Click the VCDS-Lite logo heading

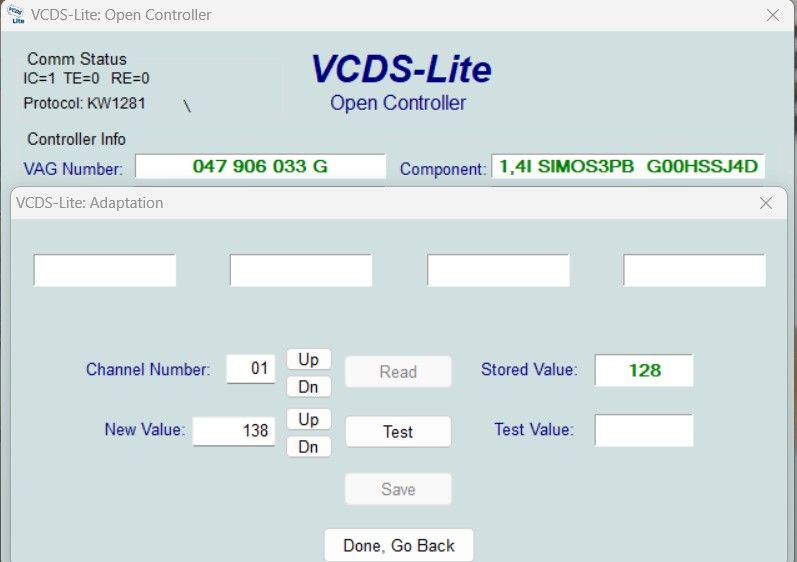(401, 69)
